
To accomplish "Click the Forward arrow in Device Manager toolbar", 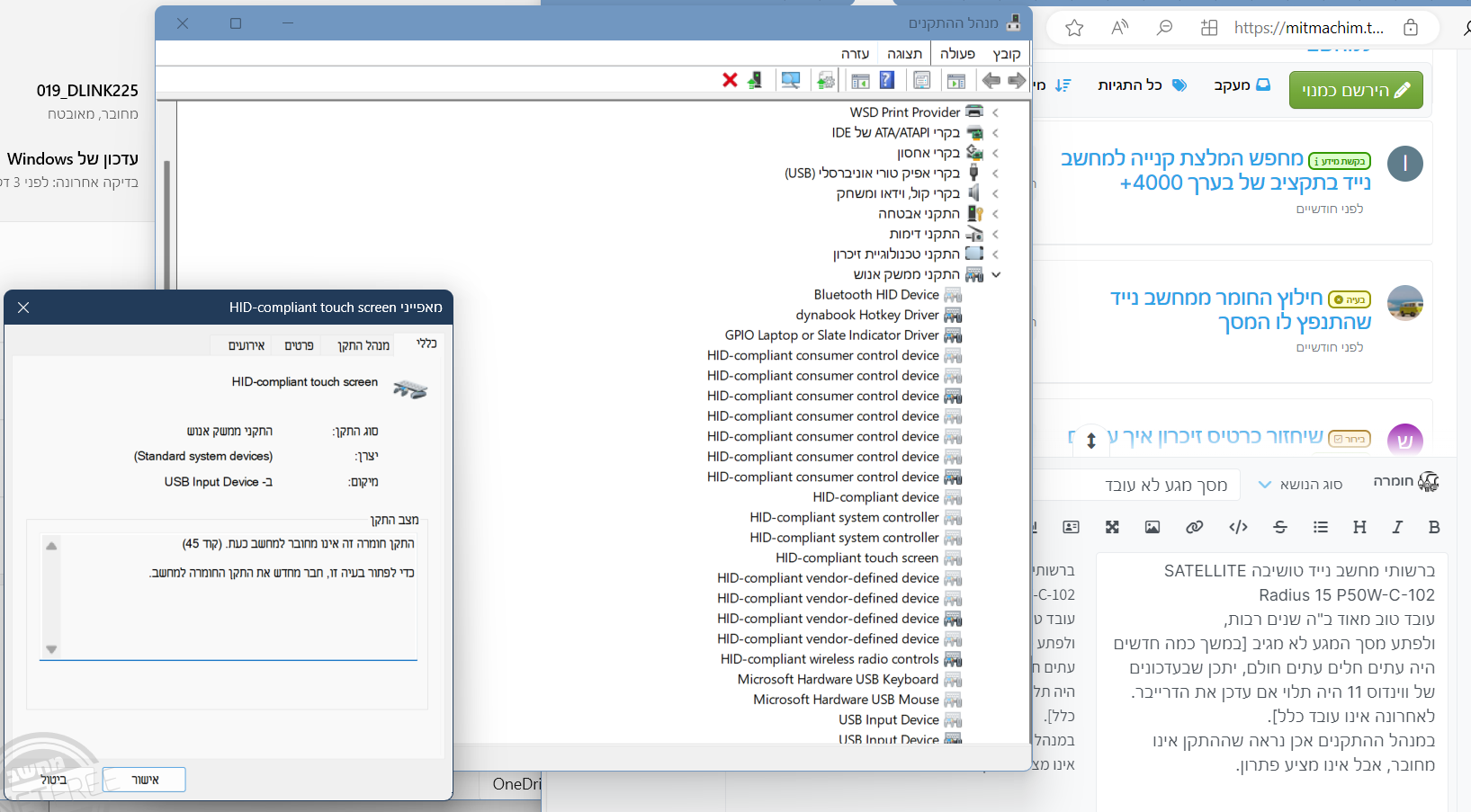I will coord(1017,81).
